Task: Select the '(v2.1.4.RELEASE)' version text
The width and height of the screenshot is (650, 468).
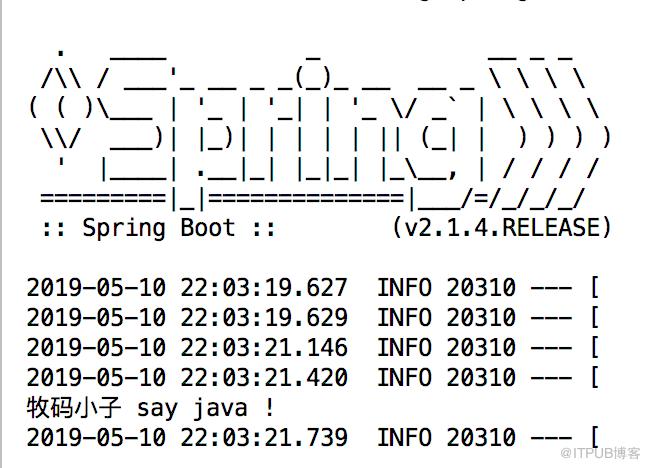Action: coord(502,227)
